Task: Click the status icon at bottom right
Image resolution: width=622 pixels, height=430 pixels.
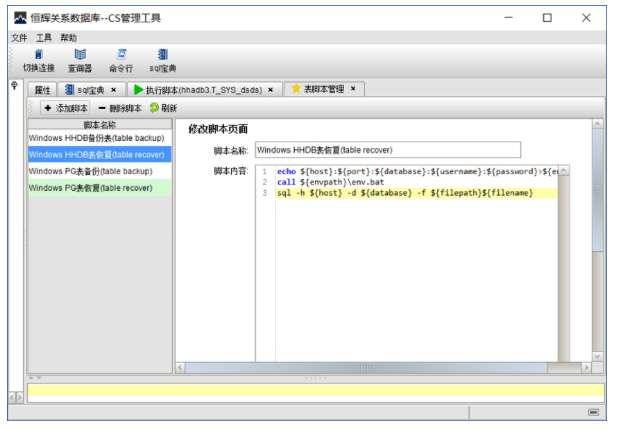Action: coord(593,412)
